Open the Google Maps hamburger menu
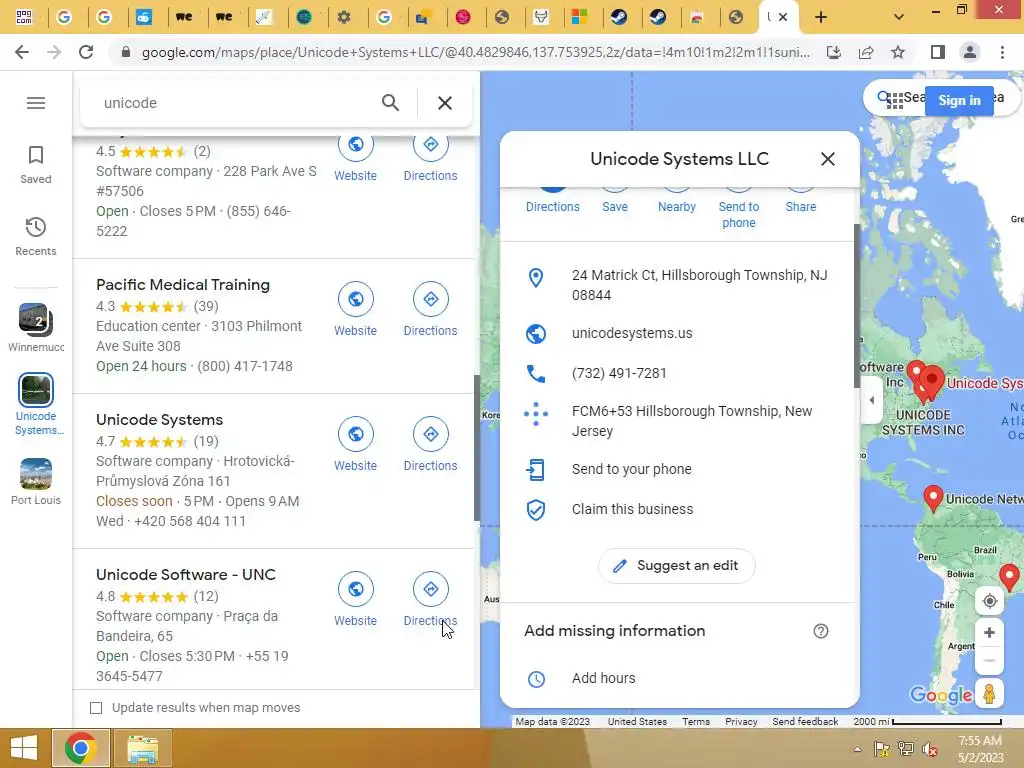Viewport: 1024px width, 768px height. [36, 103]
